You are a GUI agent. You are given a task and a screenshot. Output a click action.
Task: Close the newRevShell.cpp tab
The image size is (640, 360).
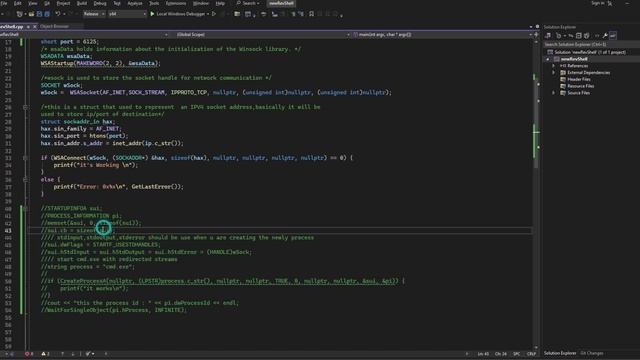point(35,26)
